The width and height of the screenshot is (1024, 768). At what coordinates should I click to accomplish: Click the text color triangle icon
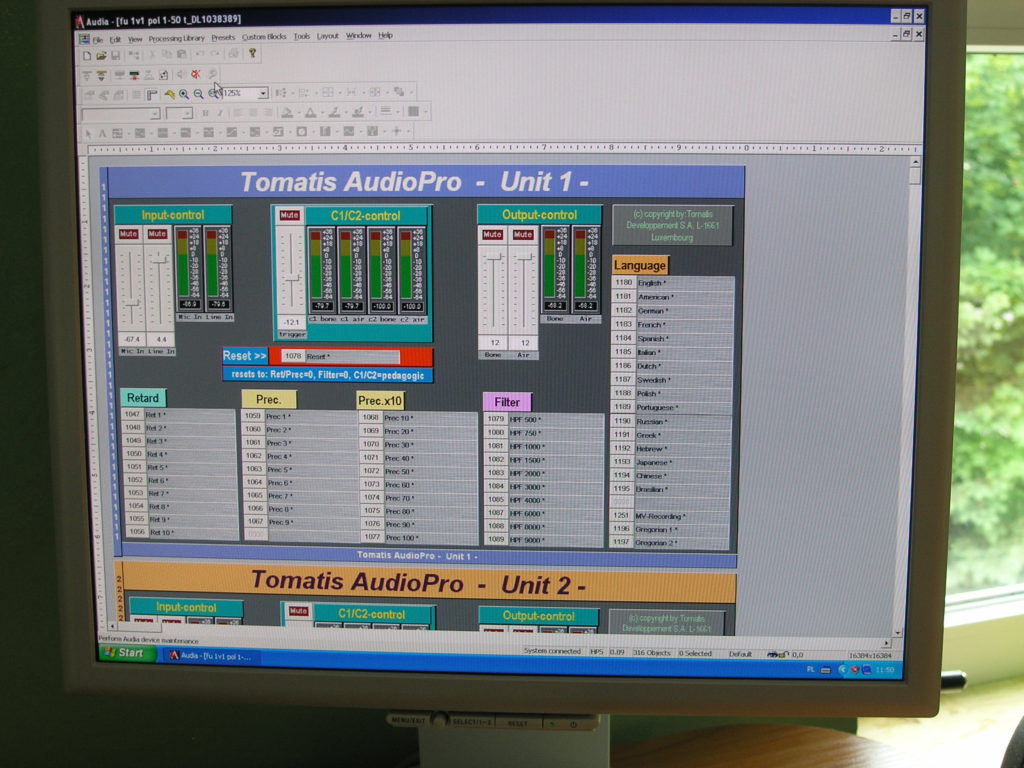tap(311, 112)
